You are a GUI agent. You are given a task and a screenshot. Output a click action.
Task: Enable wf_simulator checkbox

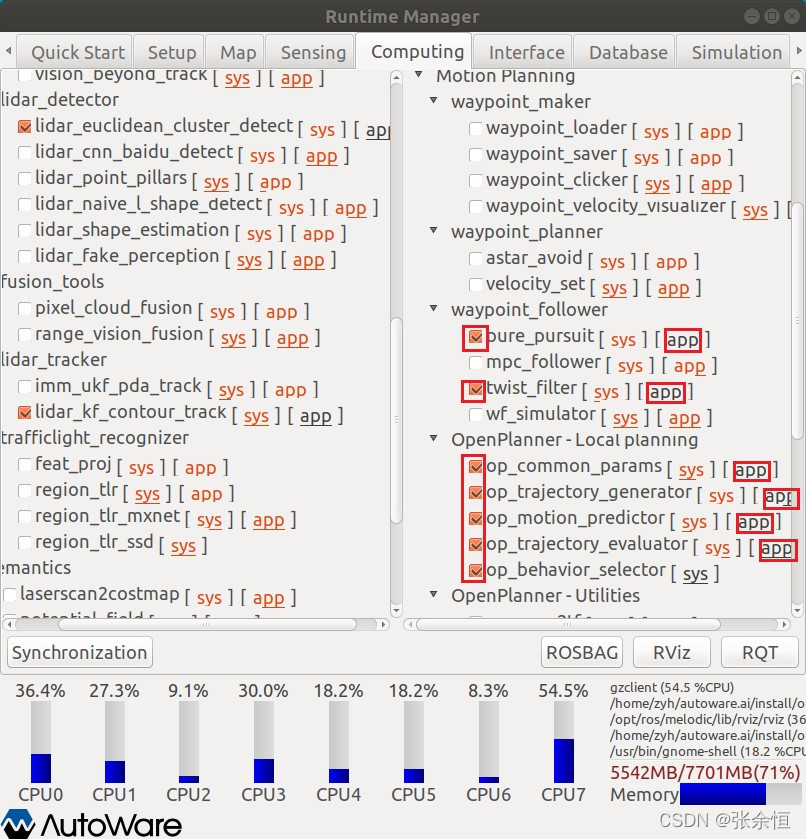(x=475, y=415)
